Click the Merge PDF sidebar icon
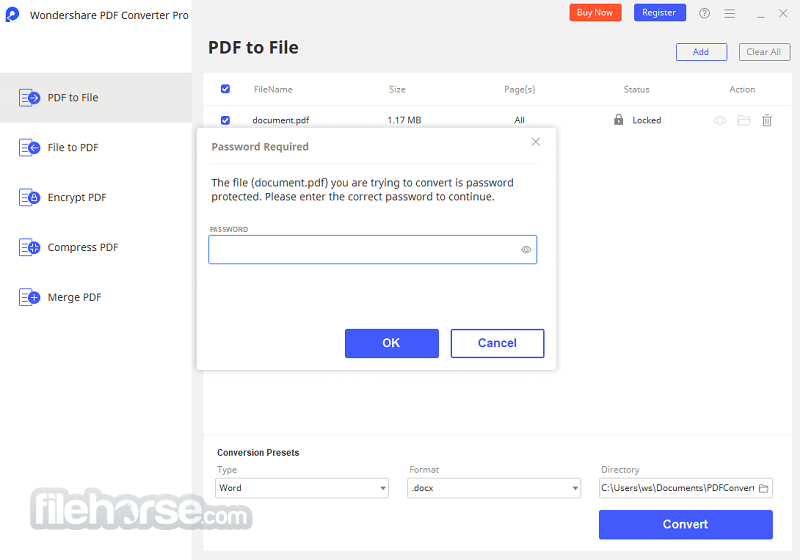This screenshot has width=800, height=560. point(29,297)
